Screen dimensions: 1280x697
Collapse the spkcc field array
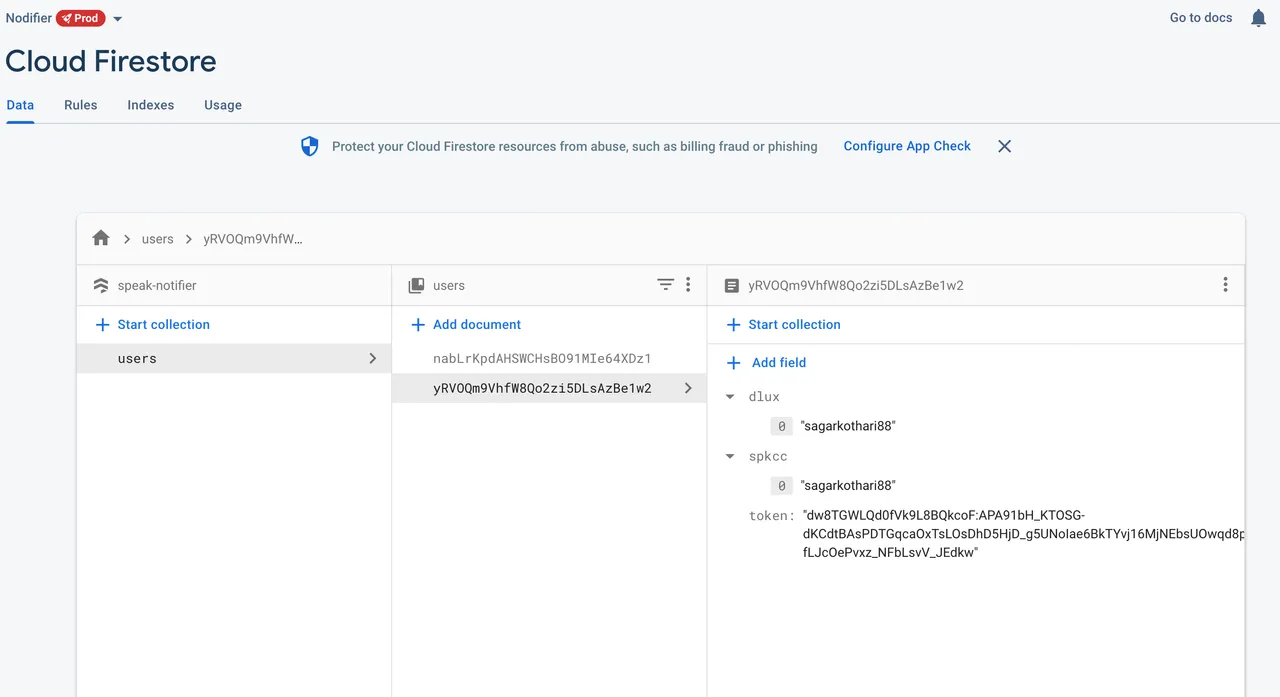coord(730,457)
